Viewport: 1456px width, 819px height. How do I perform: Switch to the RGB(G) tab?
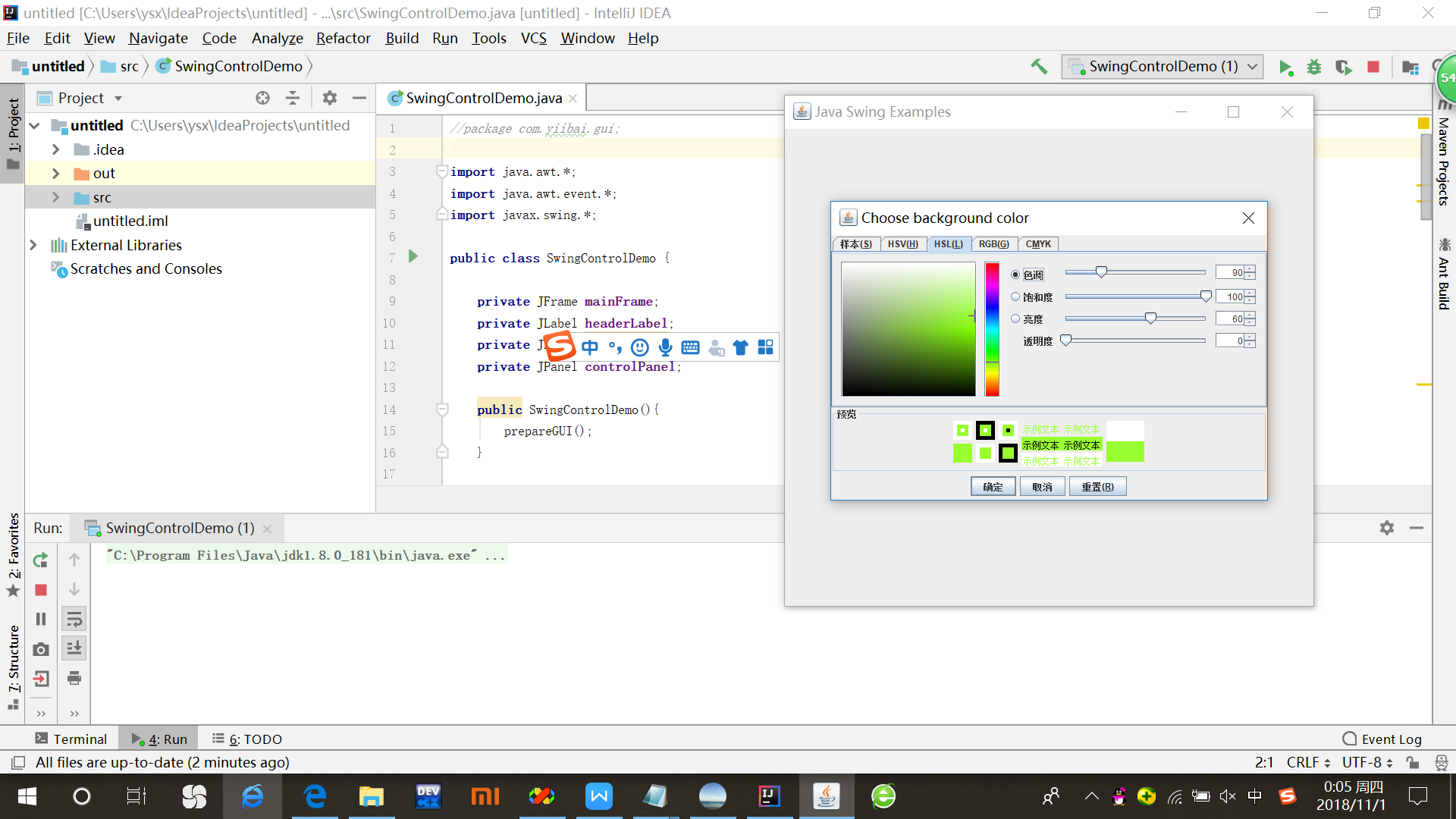(993, 244)
